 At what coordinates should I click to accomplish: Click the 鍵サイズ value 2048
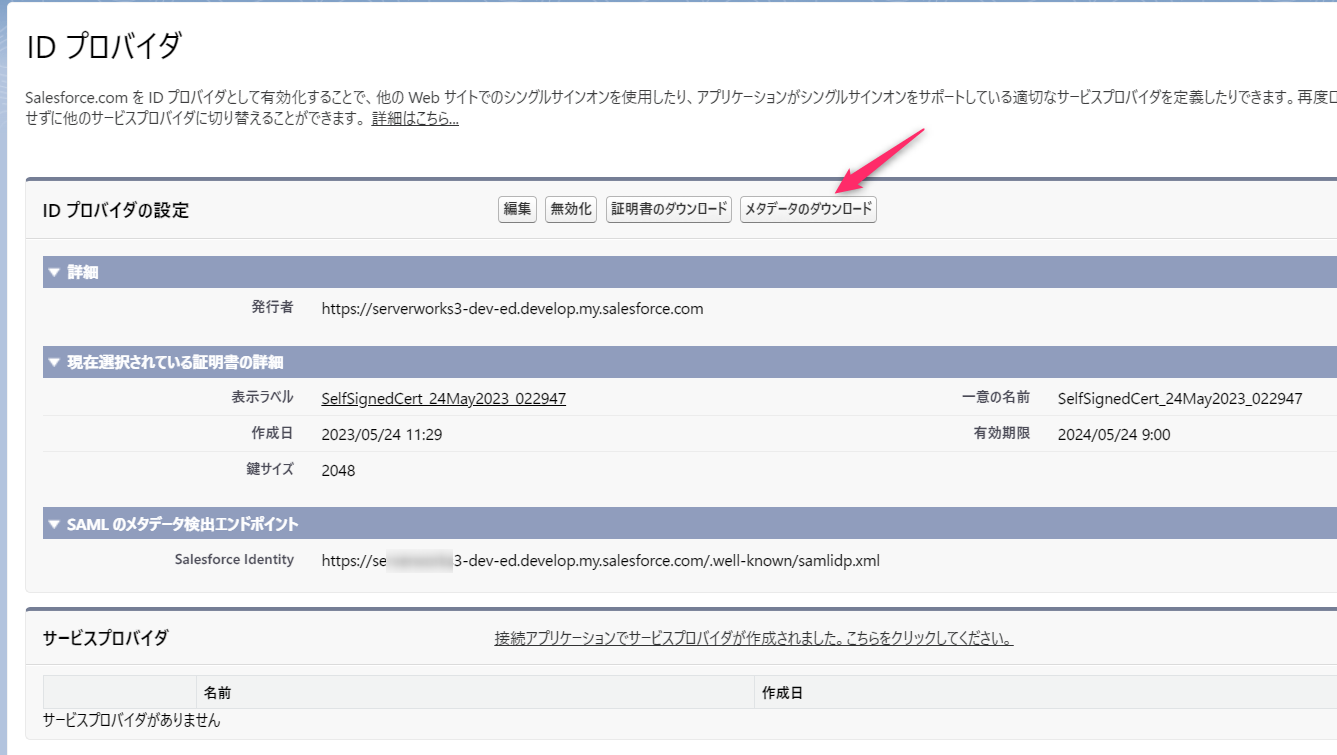click(x=338, y=470)
